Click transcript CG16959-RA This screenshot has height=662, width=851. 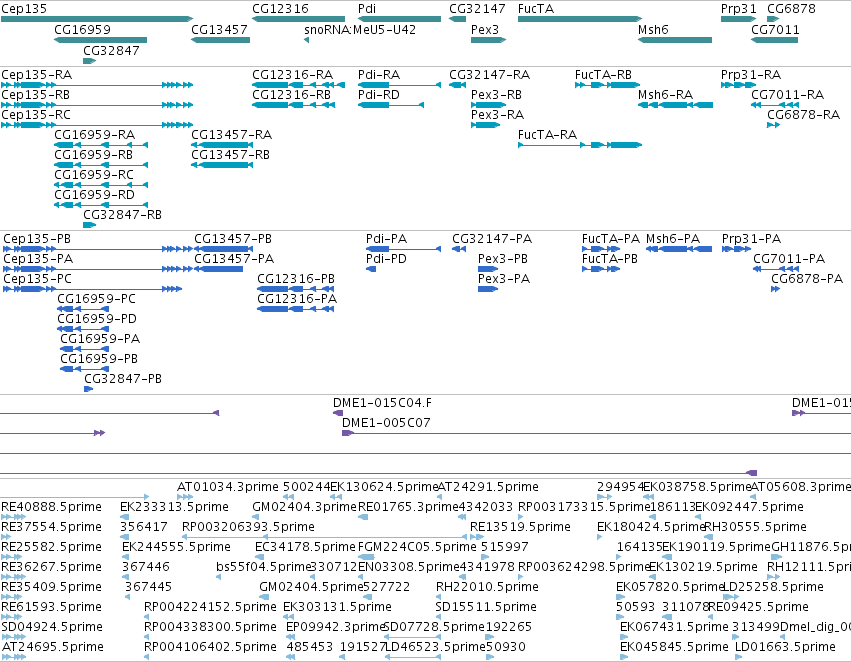[94, 135]
